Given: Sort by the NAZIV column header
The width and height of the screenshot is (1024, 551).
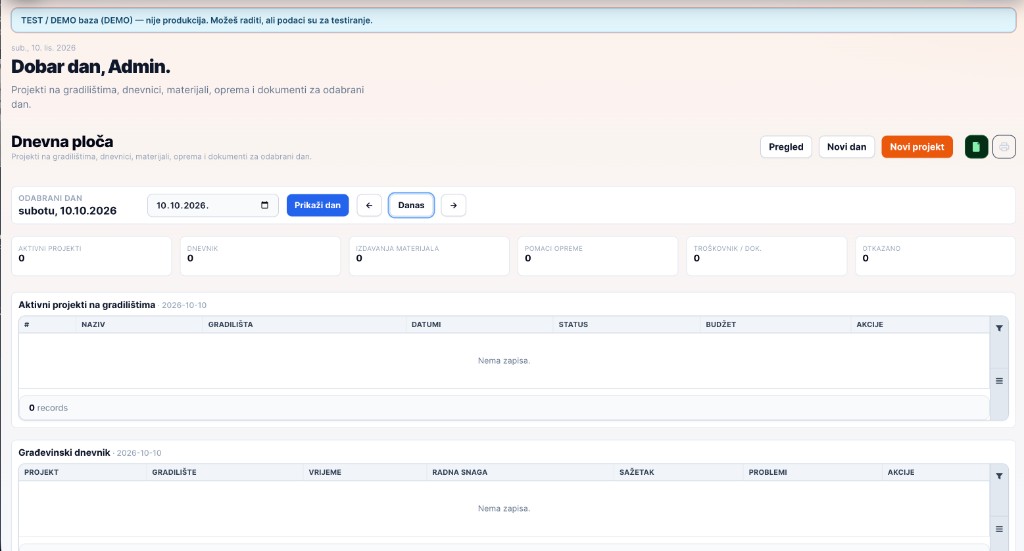Looking at the screenshot, I should coord(93,324).
